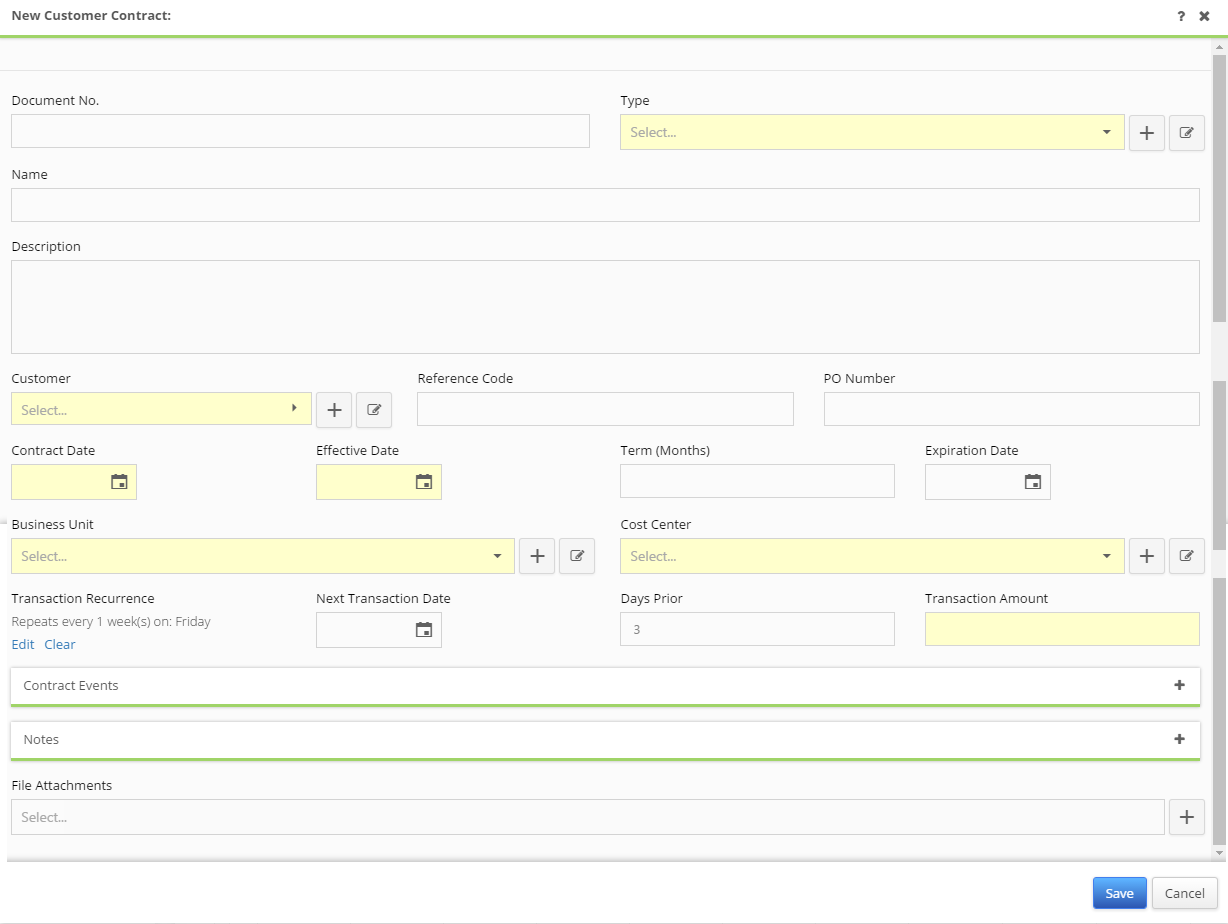Screen dimensions: 1228x924
Task: Click the add Business Unit plus icon
Action: click(536, 555)
